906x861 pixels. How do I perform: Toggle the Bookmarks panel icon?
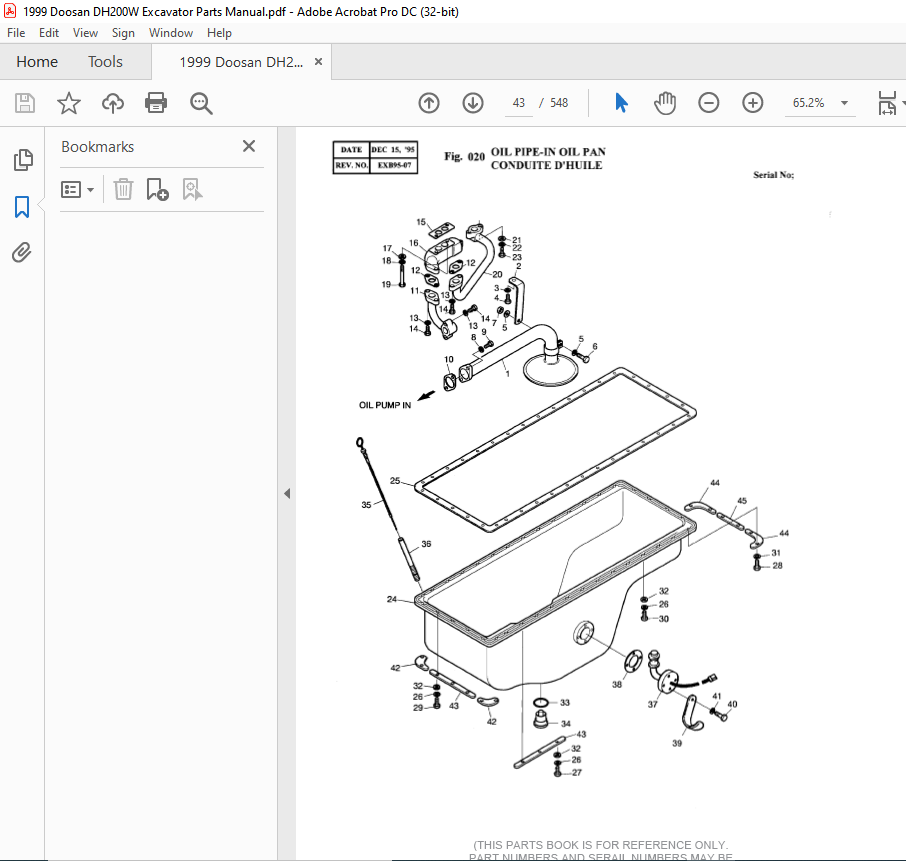coord(22,207)
